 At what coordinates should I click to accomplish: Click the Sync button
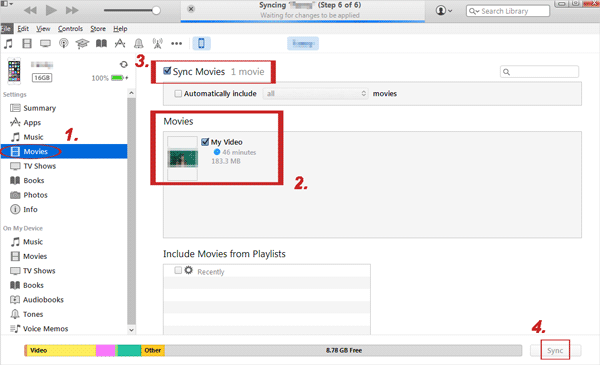[555, 350]
